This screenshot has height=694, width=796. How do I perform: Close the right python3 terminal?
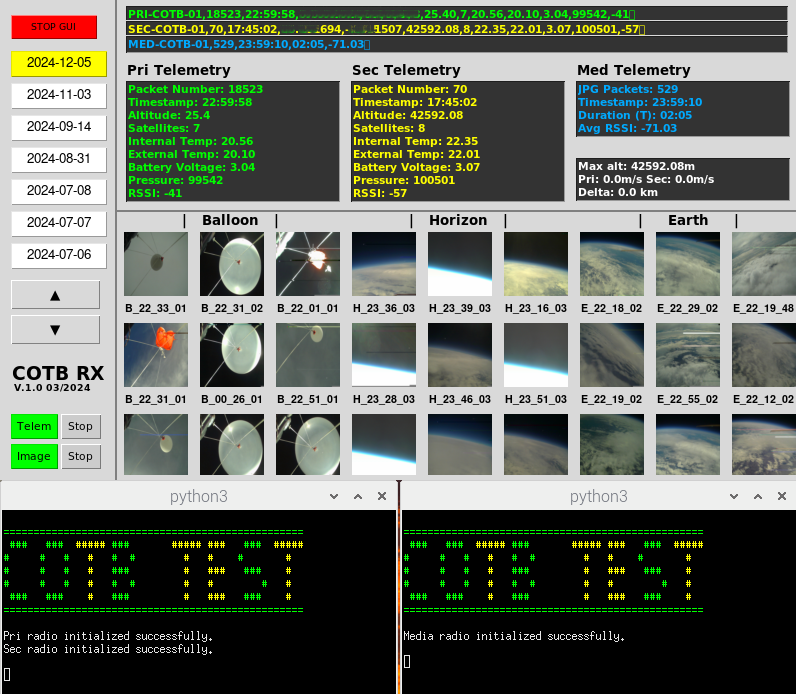pos(782,497)
